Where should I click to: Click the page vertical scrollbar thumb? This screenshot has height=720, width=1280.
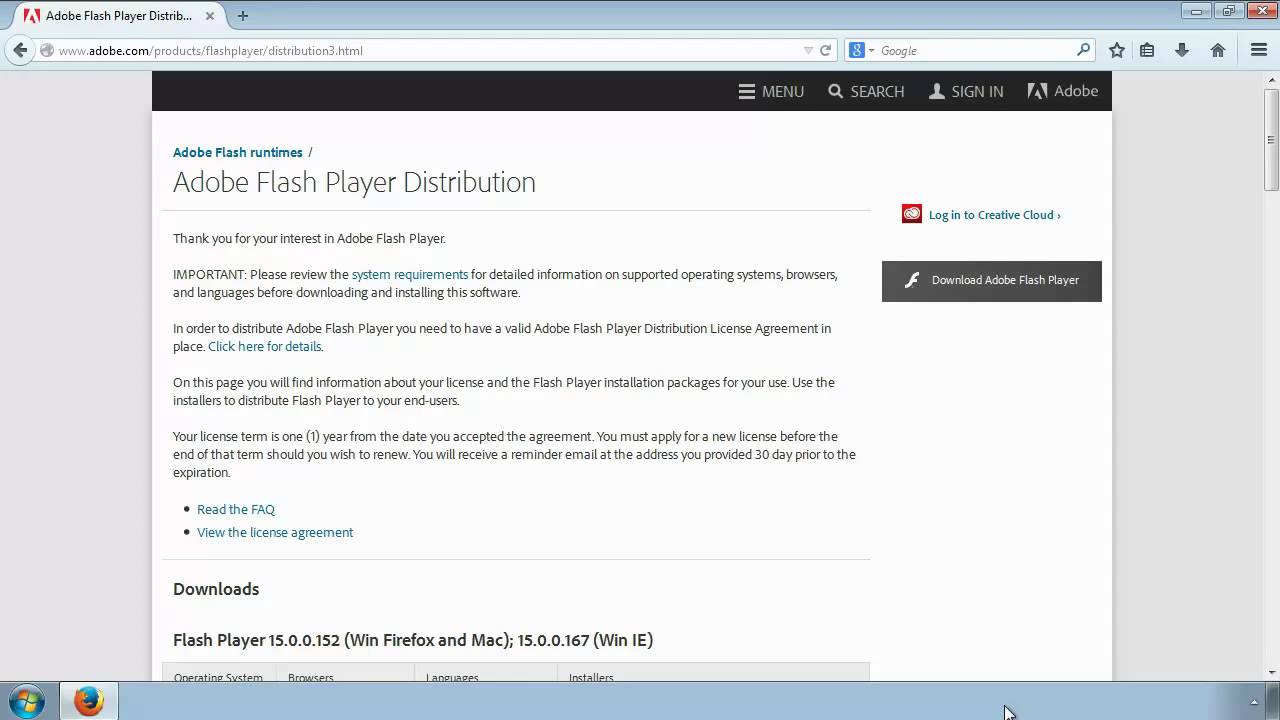[x=1271, y=139]
